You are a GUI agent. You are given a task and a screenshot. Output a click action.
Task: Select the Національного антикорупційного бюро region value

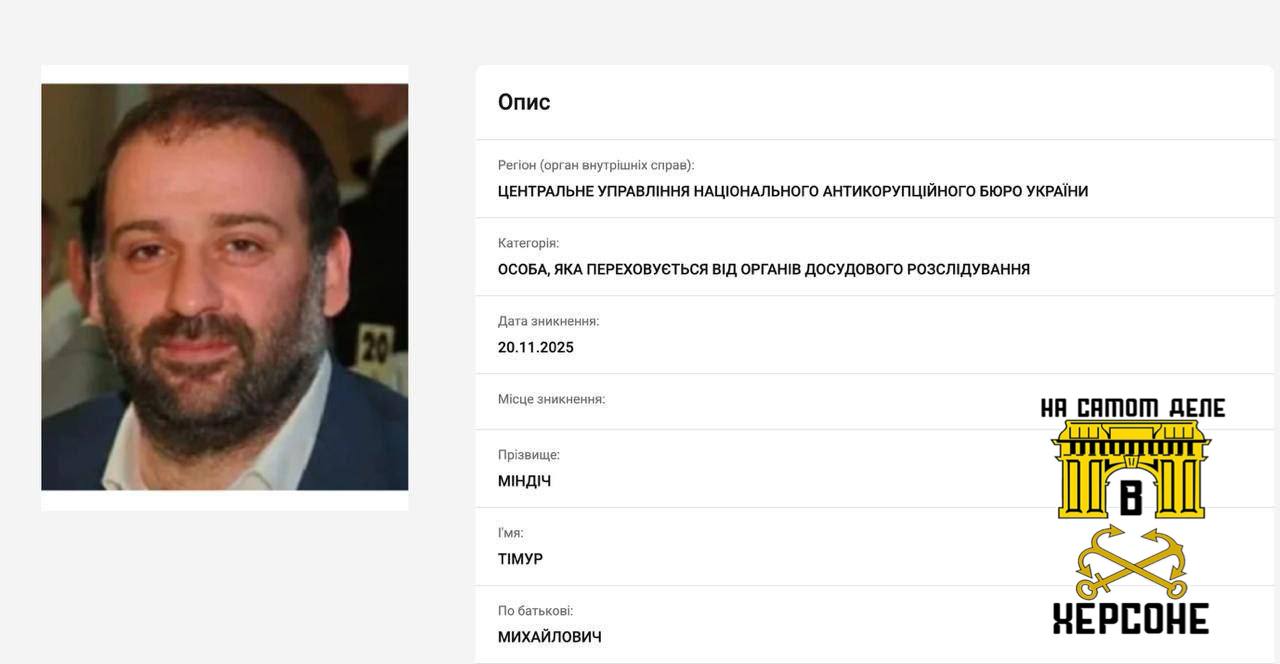[x=792, y=191]
